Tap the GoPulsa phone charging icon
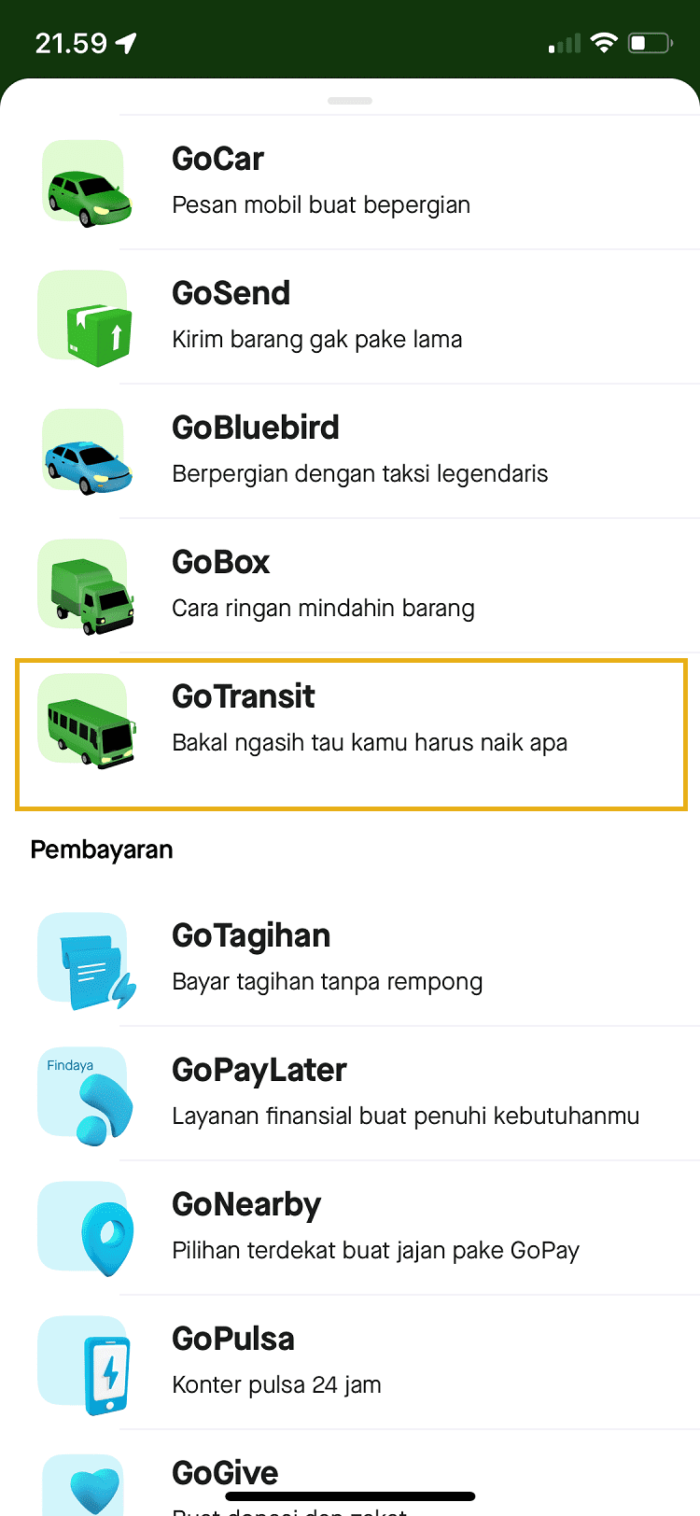This screenshot has height=1516, width=700. pos(84,1361)
